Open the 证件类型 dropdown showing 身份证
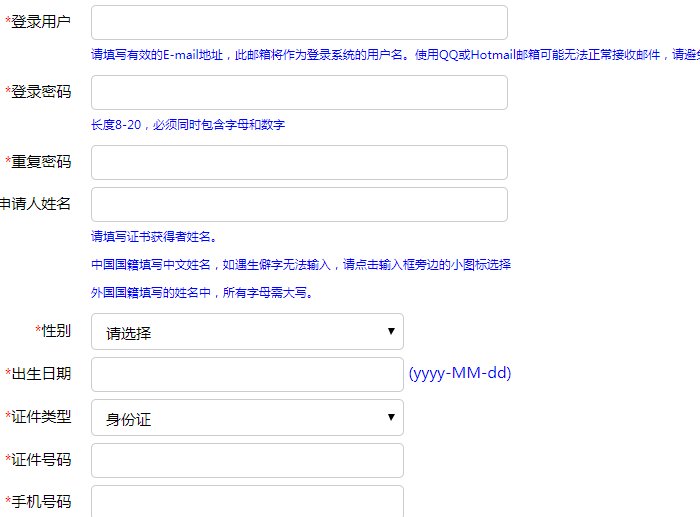Viewport: 700px width, 517px height. point(247,418)
